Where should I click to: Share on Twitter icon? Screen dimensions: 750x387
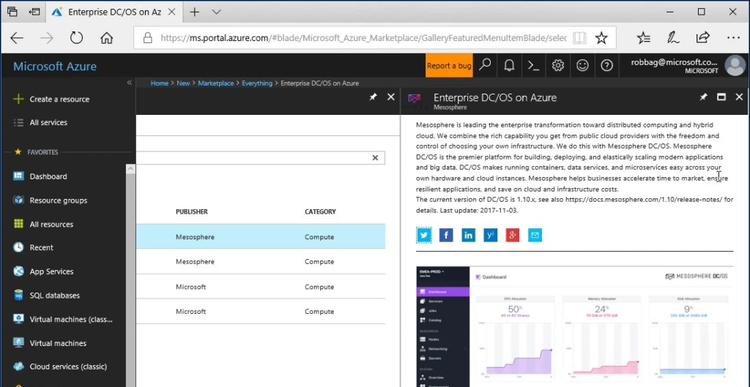click(x=424, y=235)
